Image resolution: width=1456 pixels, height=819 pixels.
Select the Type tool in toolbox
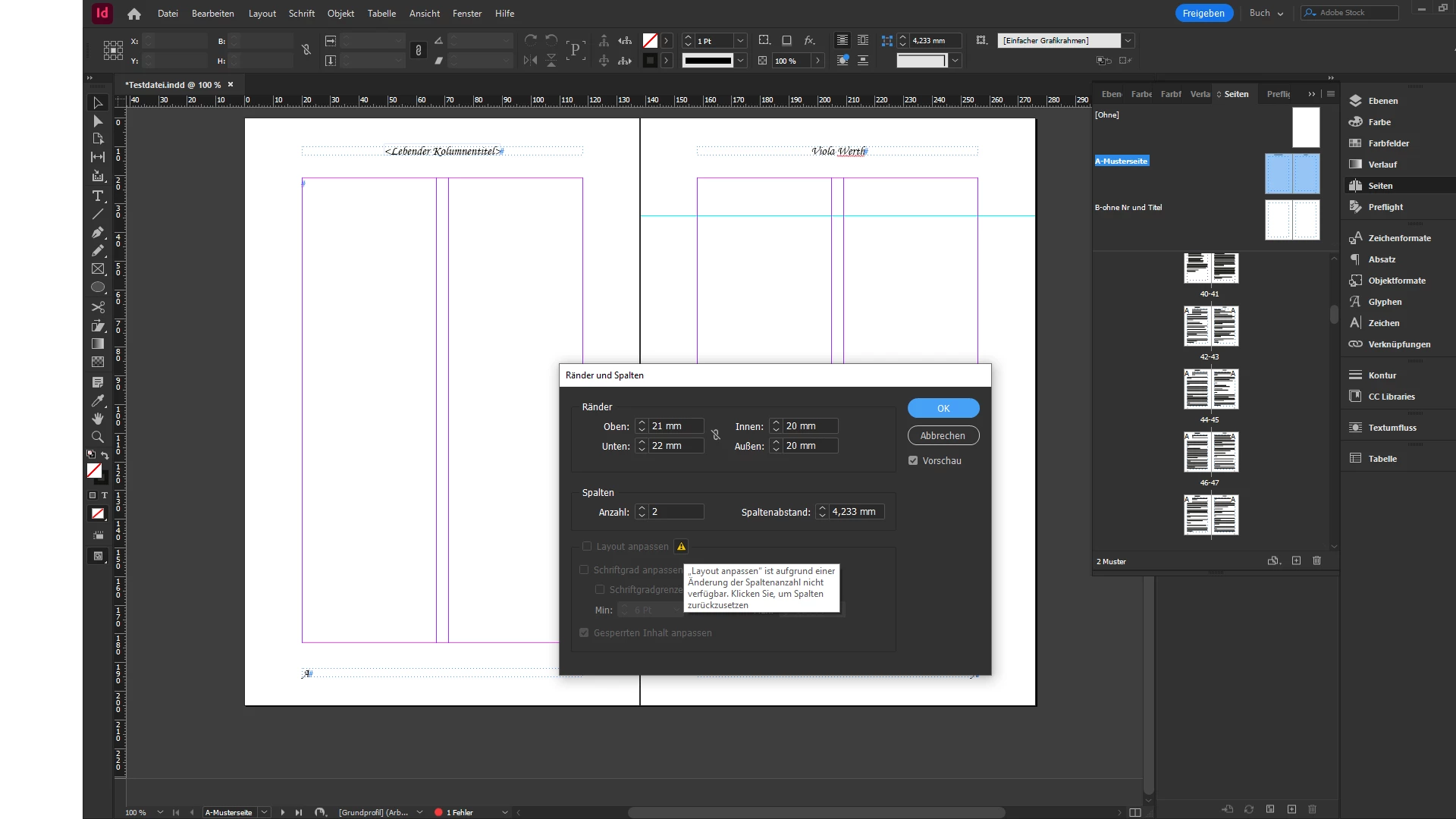98,196
